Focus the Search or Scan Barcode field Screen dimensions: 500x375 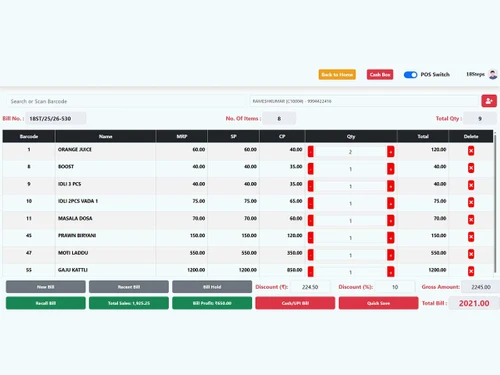pos(126,101)
